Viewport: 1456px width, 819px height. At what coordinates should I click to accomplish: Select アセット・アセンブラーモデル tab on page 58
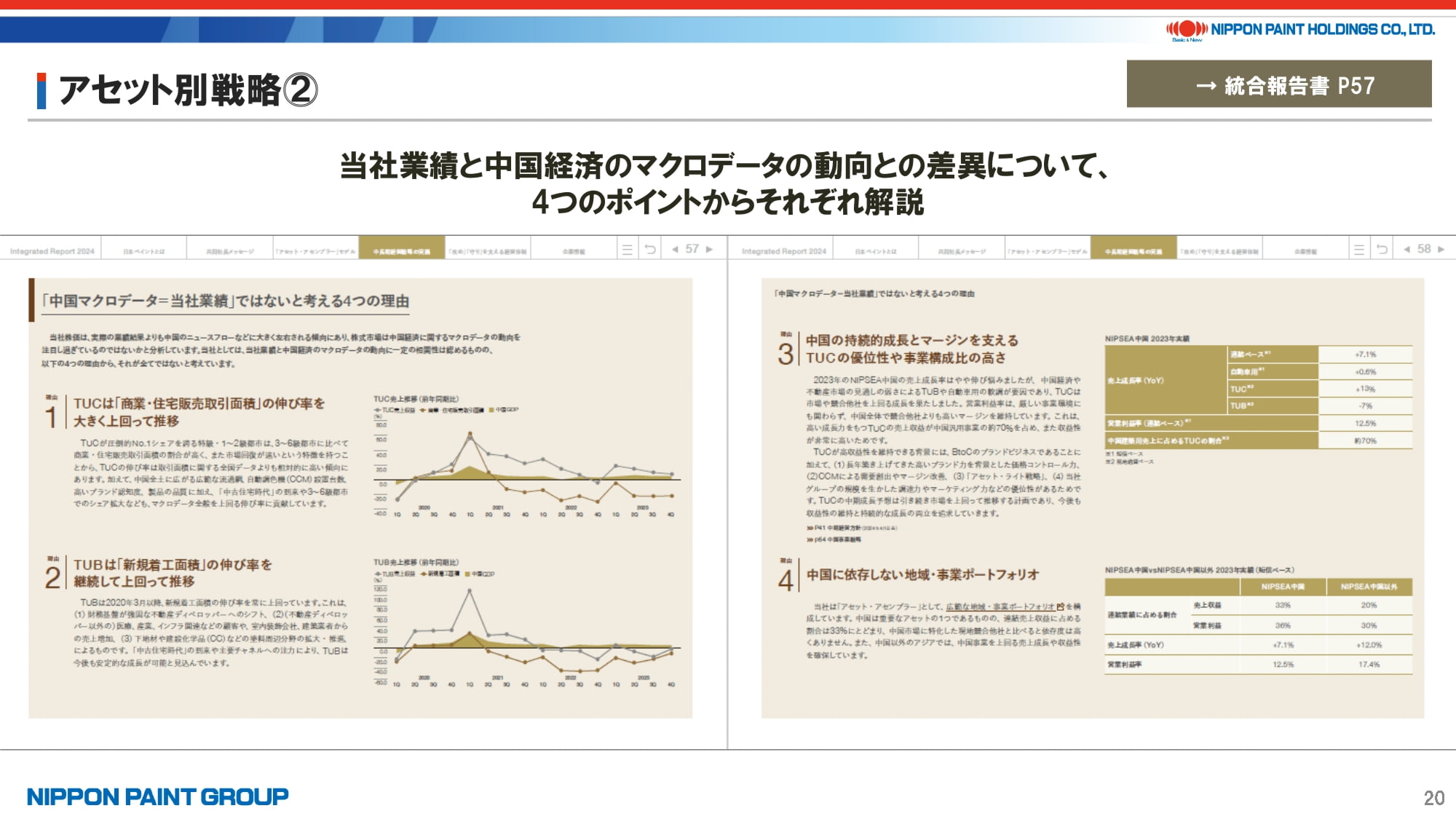[x=1048, y=251]
